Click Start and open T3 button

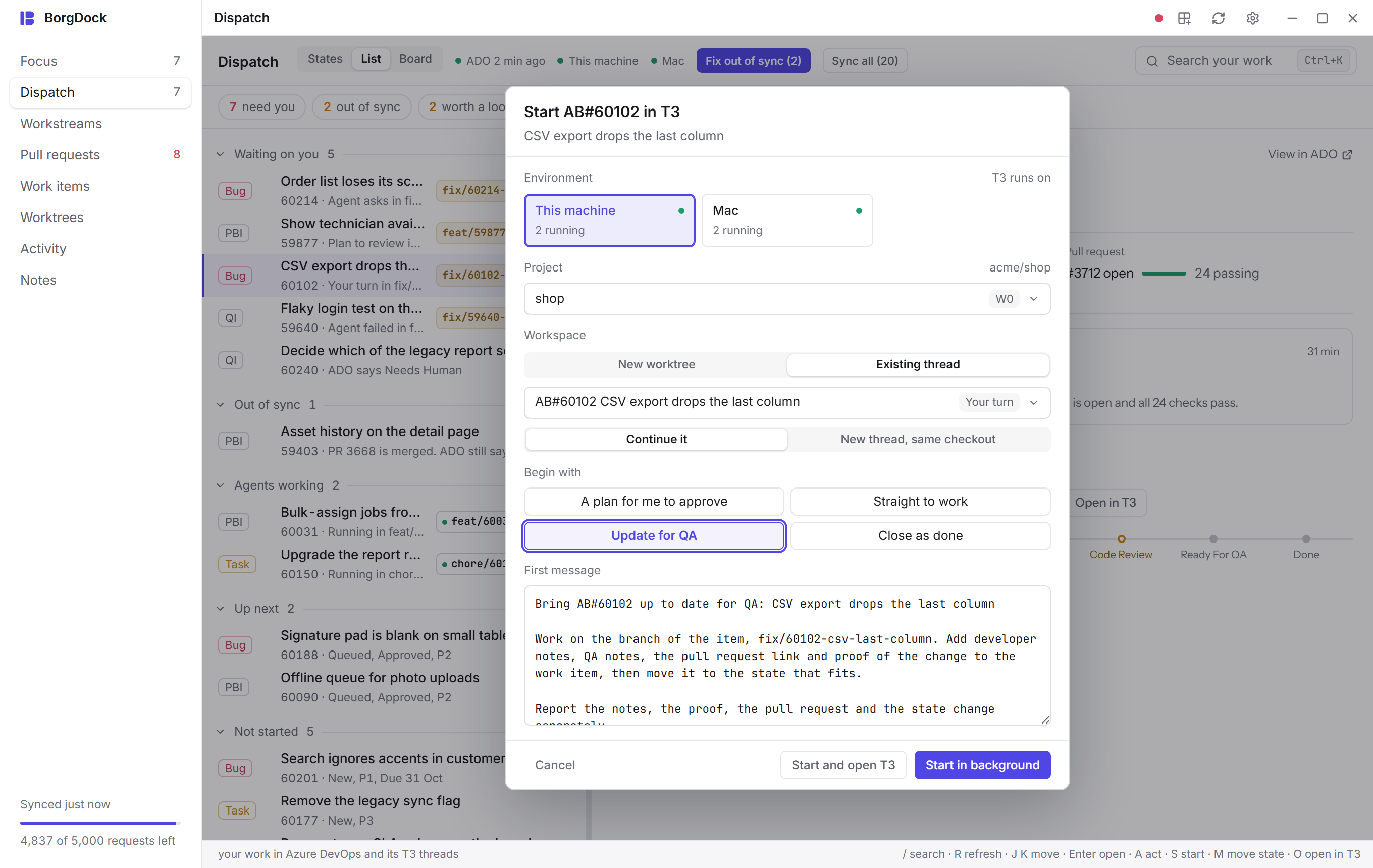coord(843,765)
